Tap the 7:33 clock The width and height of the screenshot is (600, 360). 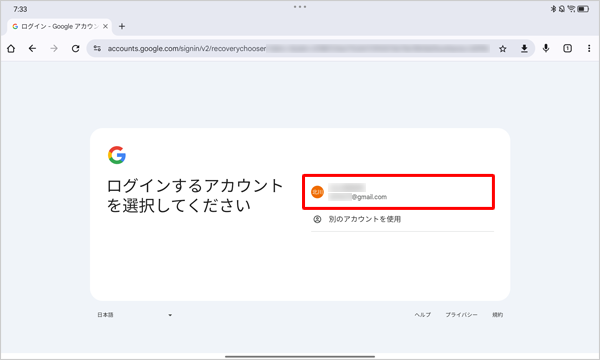tap(20, 9)
